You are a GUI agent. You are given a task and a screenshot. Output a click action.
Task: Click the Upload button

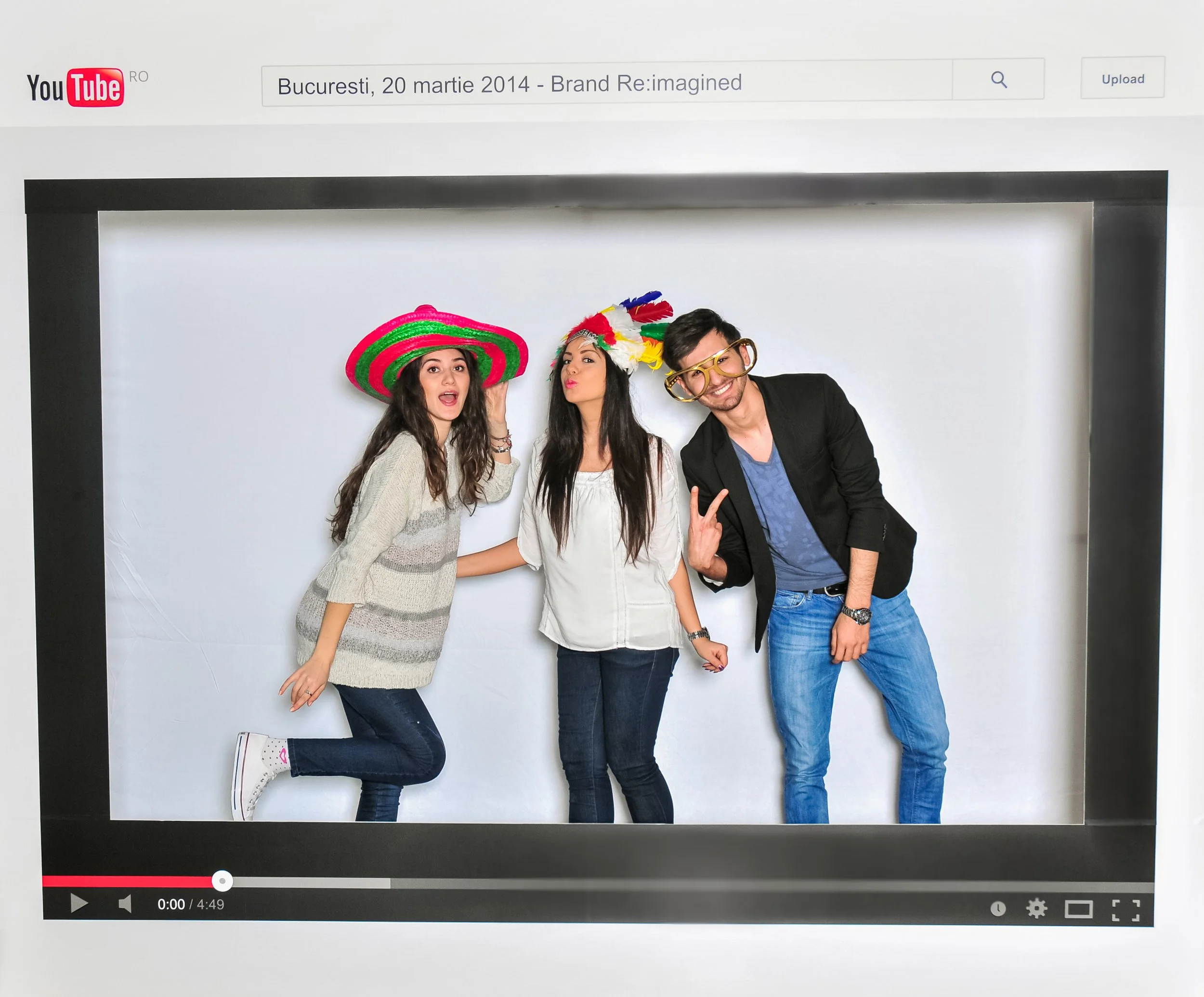click(1123, 79)
